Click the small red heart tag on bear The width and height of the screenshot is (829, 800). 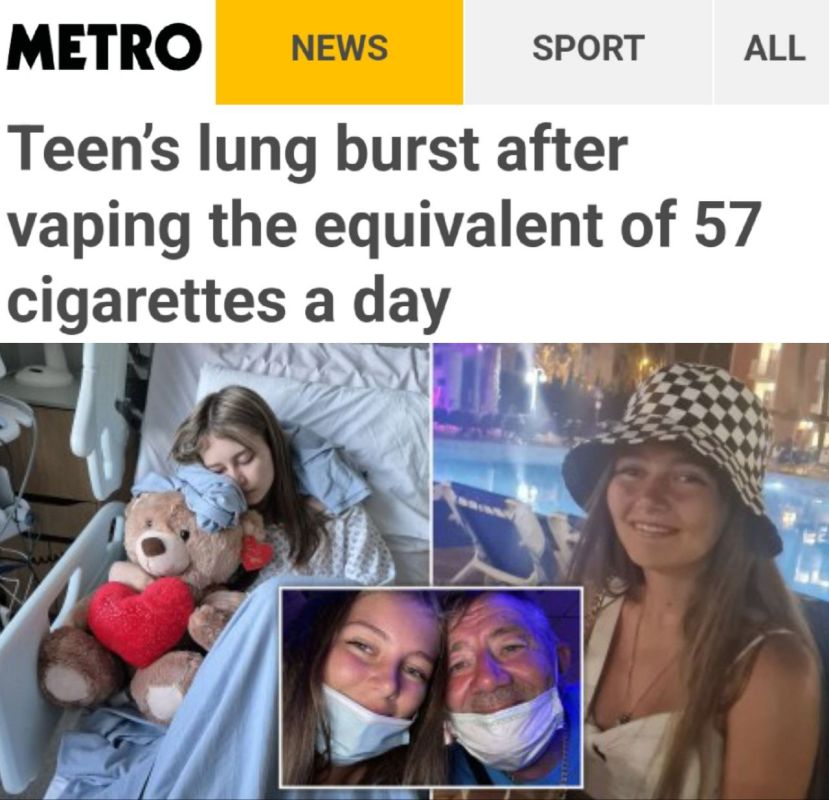point(257,553)
